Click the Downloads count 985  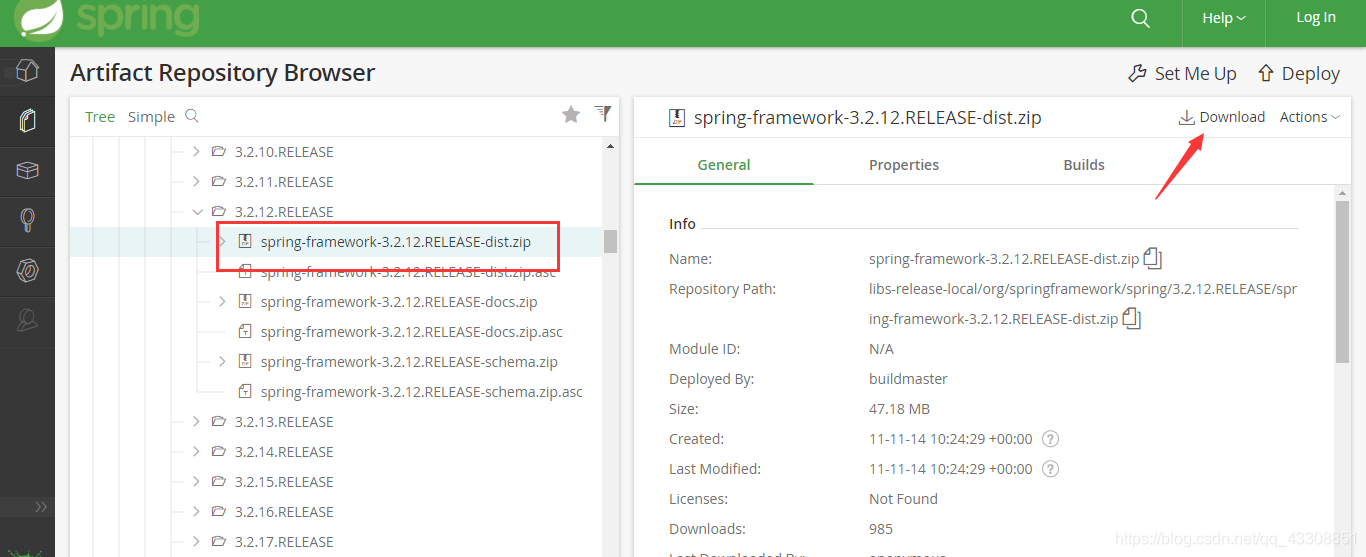[881, 529]
